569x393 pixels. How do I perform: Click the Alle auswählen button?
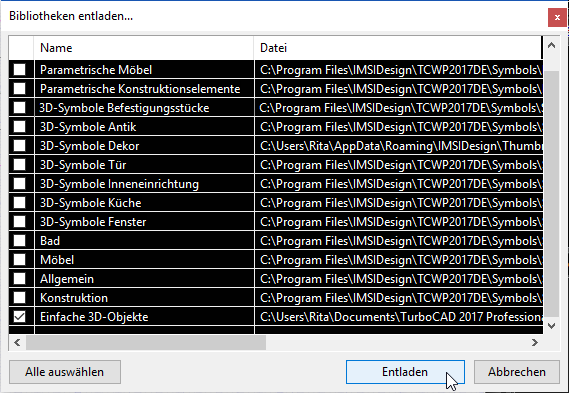pyautogui.click(x=65, y=372)
